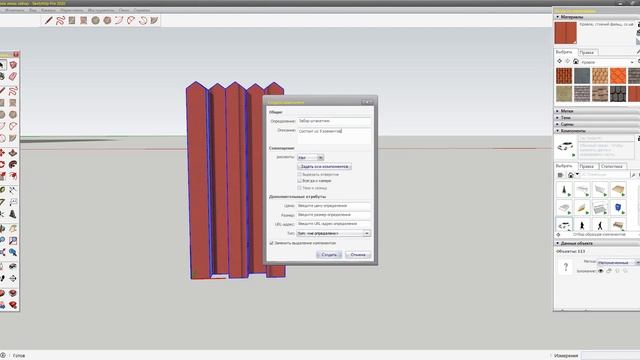Click 'Задать оси компонентов' button

[x=324, y=167]
